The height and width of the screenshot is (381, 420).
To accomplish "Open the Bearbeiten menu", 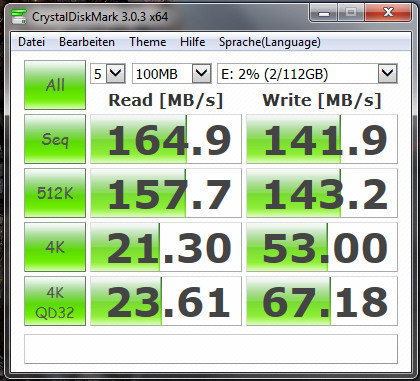I will click(x=87, y=42).
